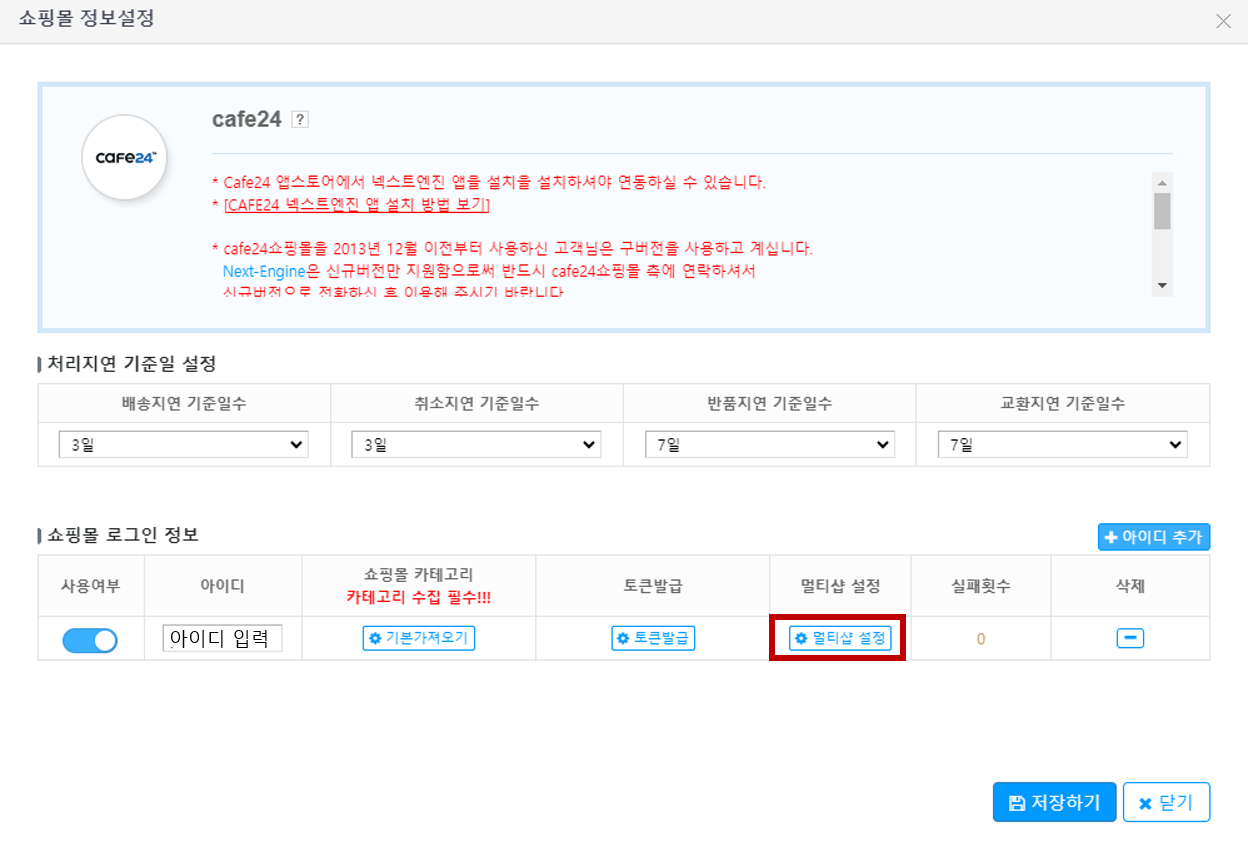
Task: Click the 실패횟수 value 0
Action: (981, 639)
